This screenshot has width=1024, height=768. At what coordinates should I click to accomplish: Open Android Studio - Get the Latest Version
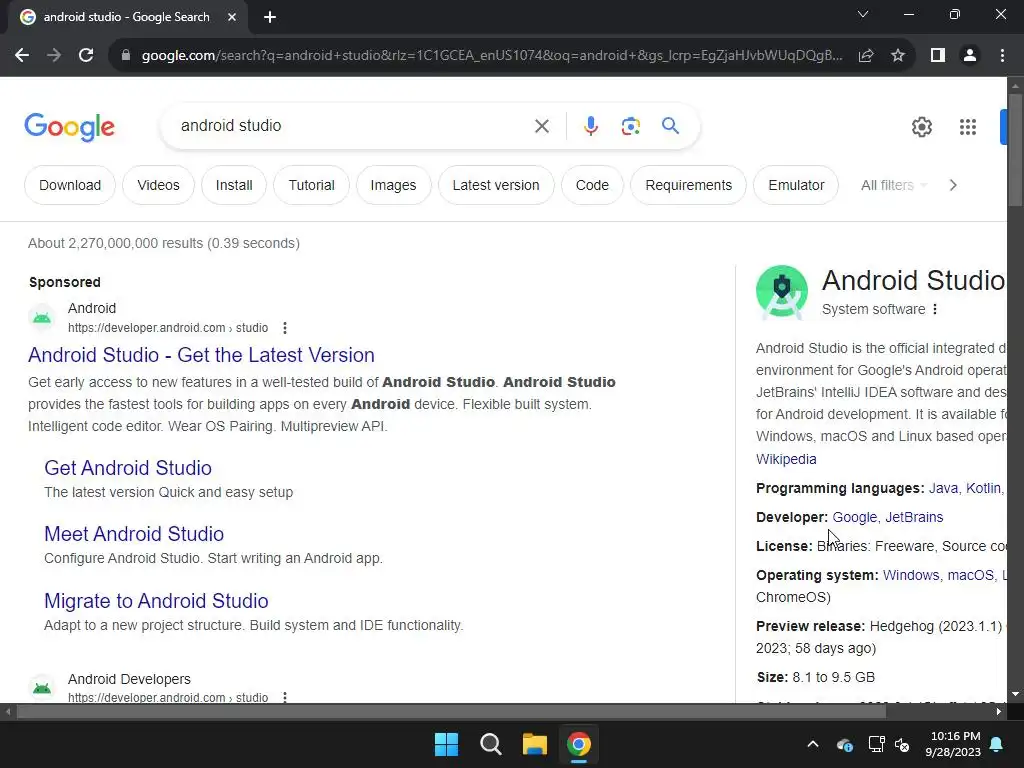pos(201,355)
